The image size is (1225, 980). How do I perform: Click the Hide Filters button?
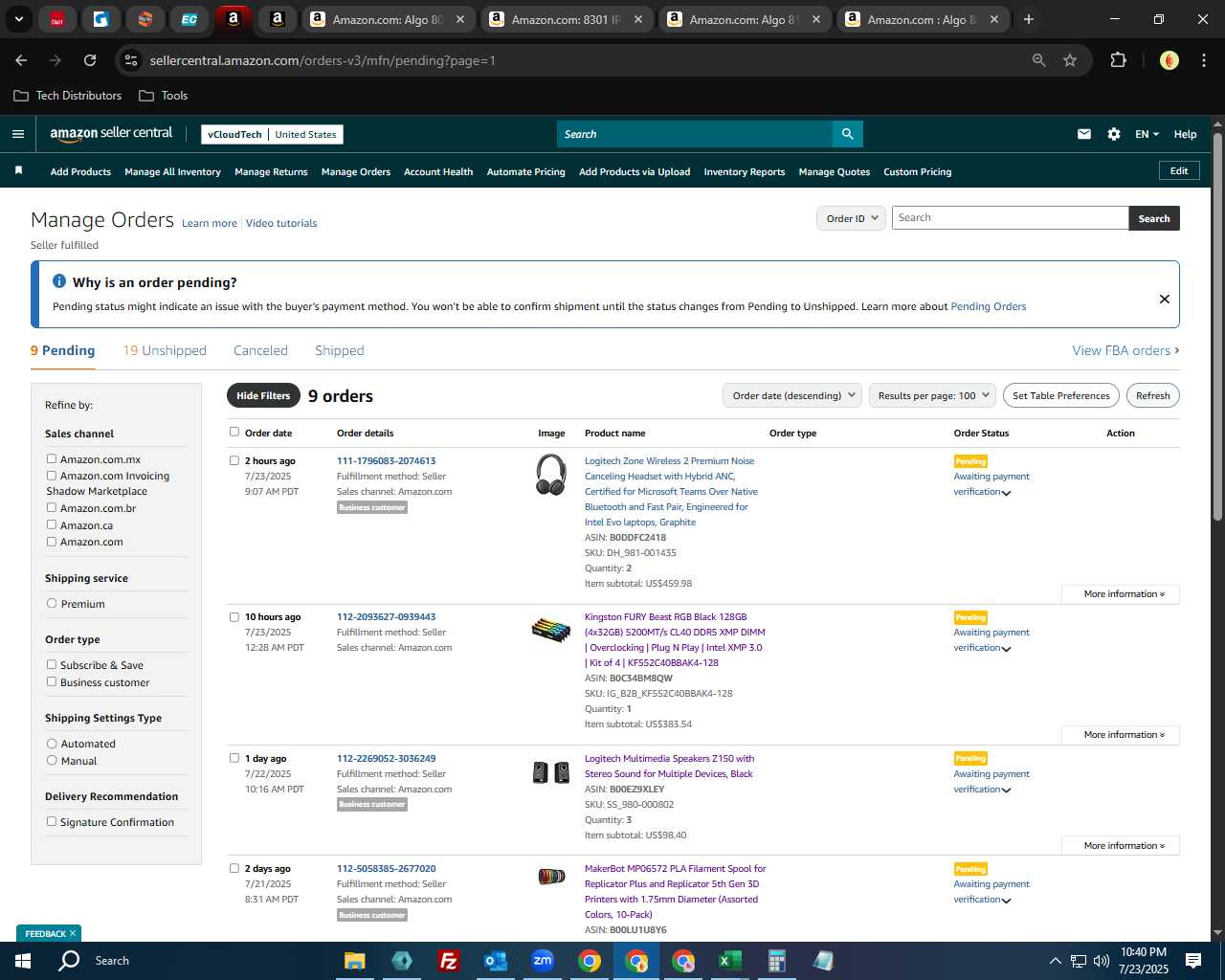coord(263,395)
